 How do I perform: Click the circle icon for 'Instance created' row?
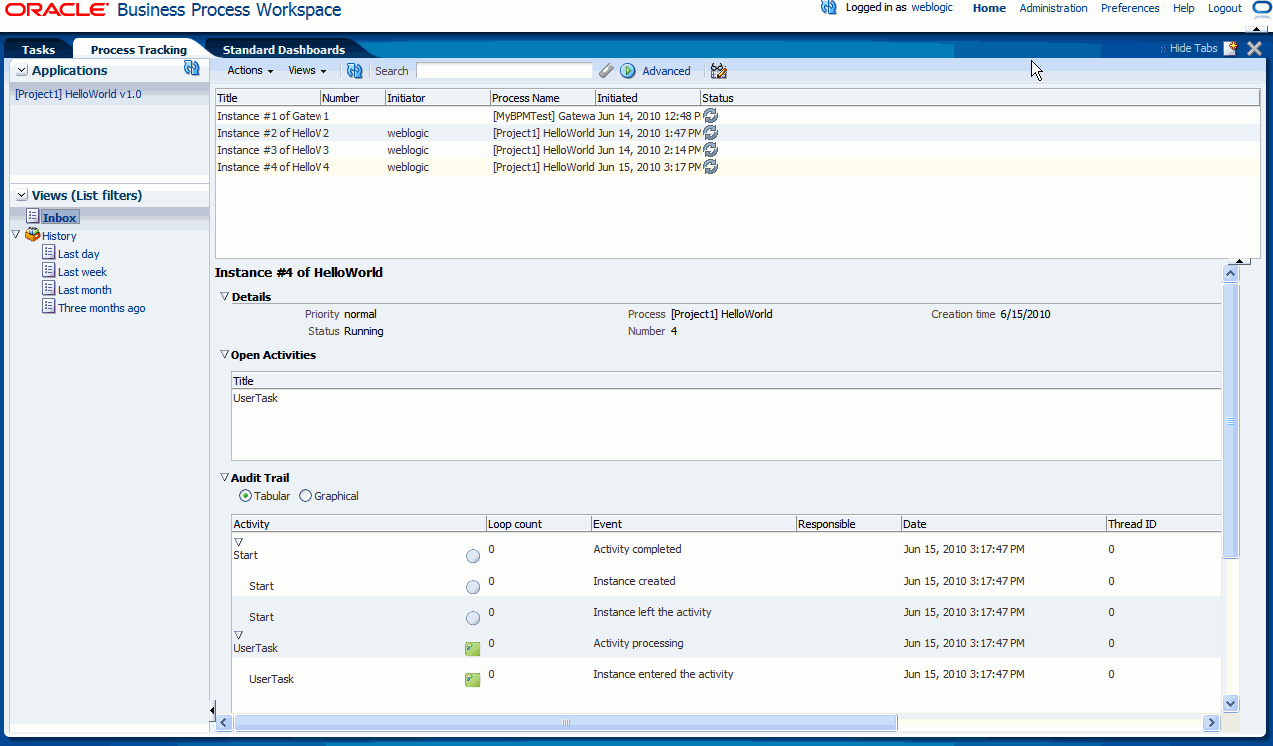[x=473, y=587]
